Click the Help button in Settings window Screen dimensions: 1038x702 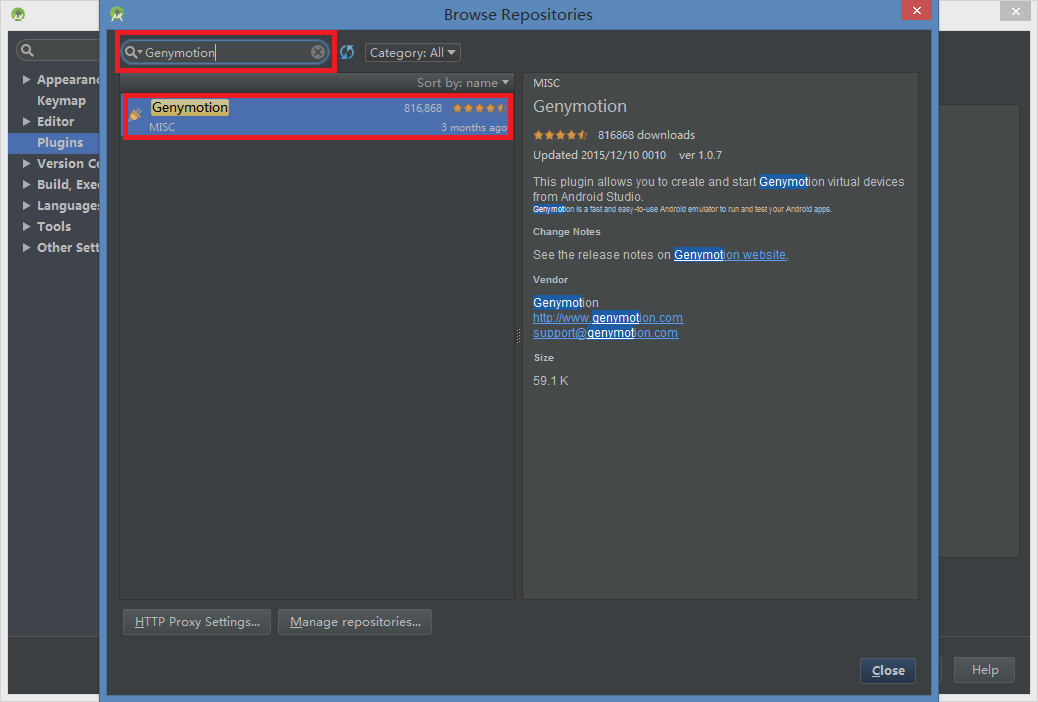984,670
